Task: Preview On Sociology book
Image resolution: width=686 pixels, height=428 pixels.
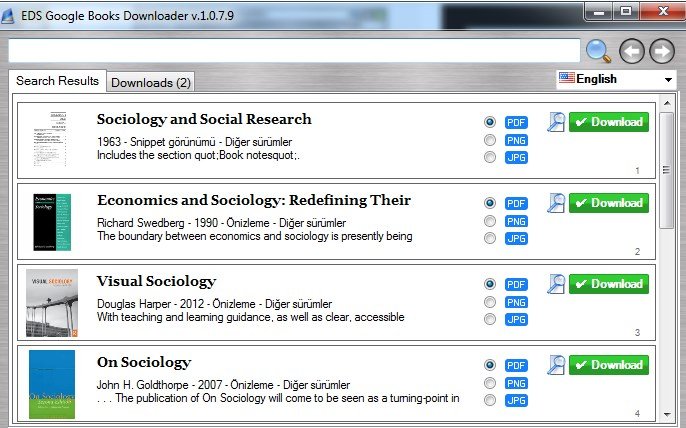Action: coord(556,365)
